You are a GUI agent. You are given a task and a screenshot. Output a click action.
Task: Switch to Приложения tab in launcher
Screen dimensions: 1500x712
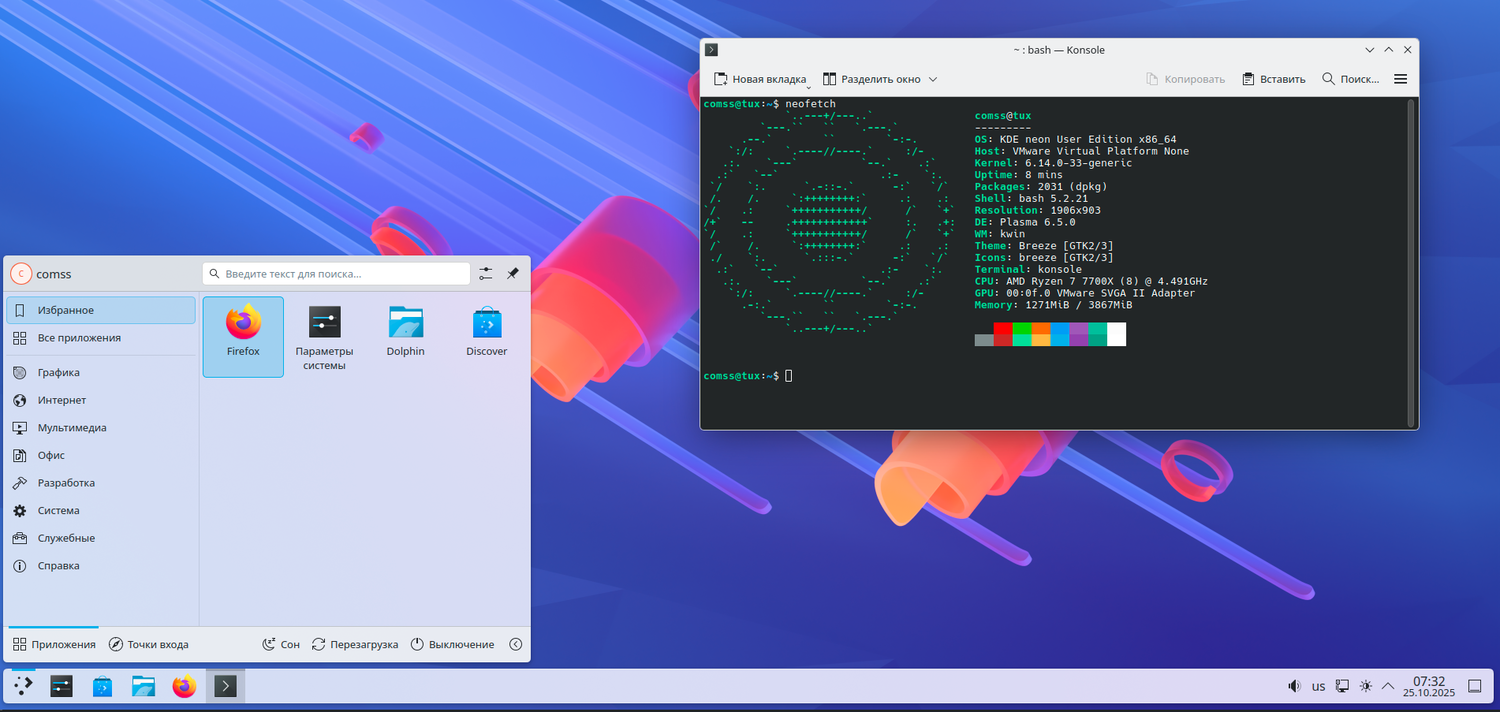pyautogui.click(x=54, y=644)
